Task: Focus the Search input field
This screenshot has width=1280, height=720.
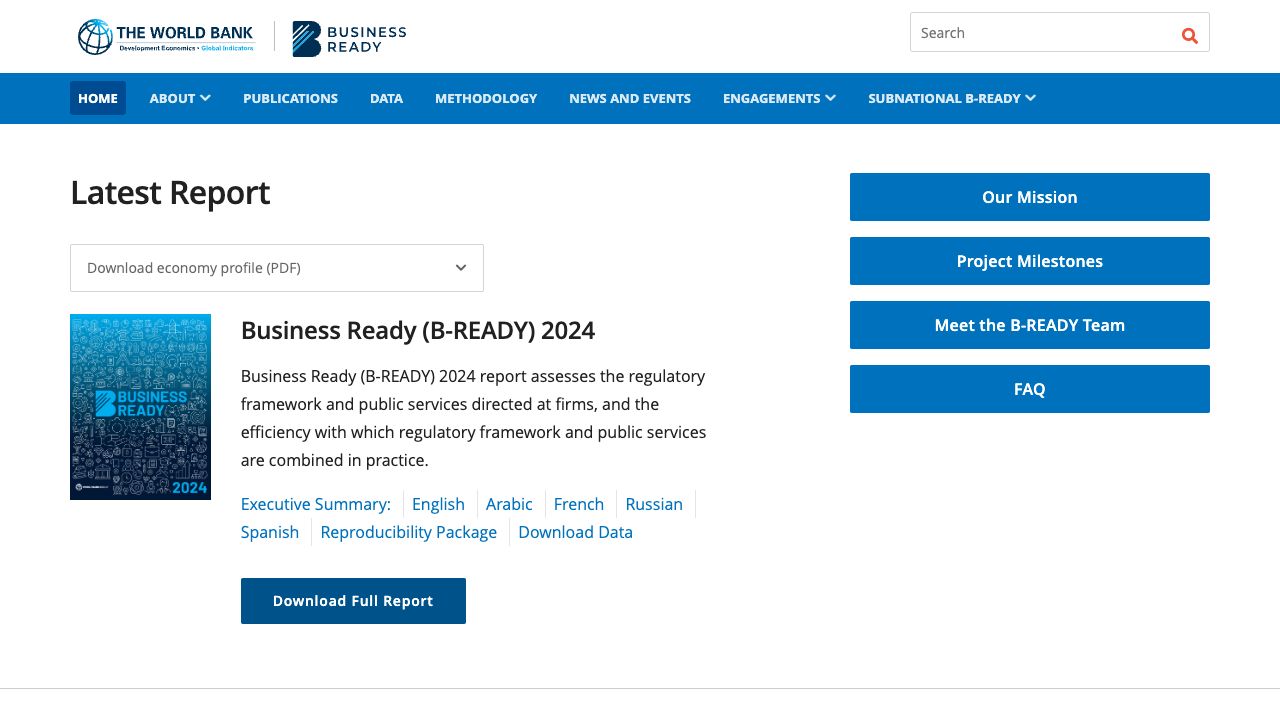Action: pos(1040,33)
